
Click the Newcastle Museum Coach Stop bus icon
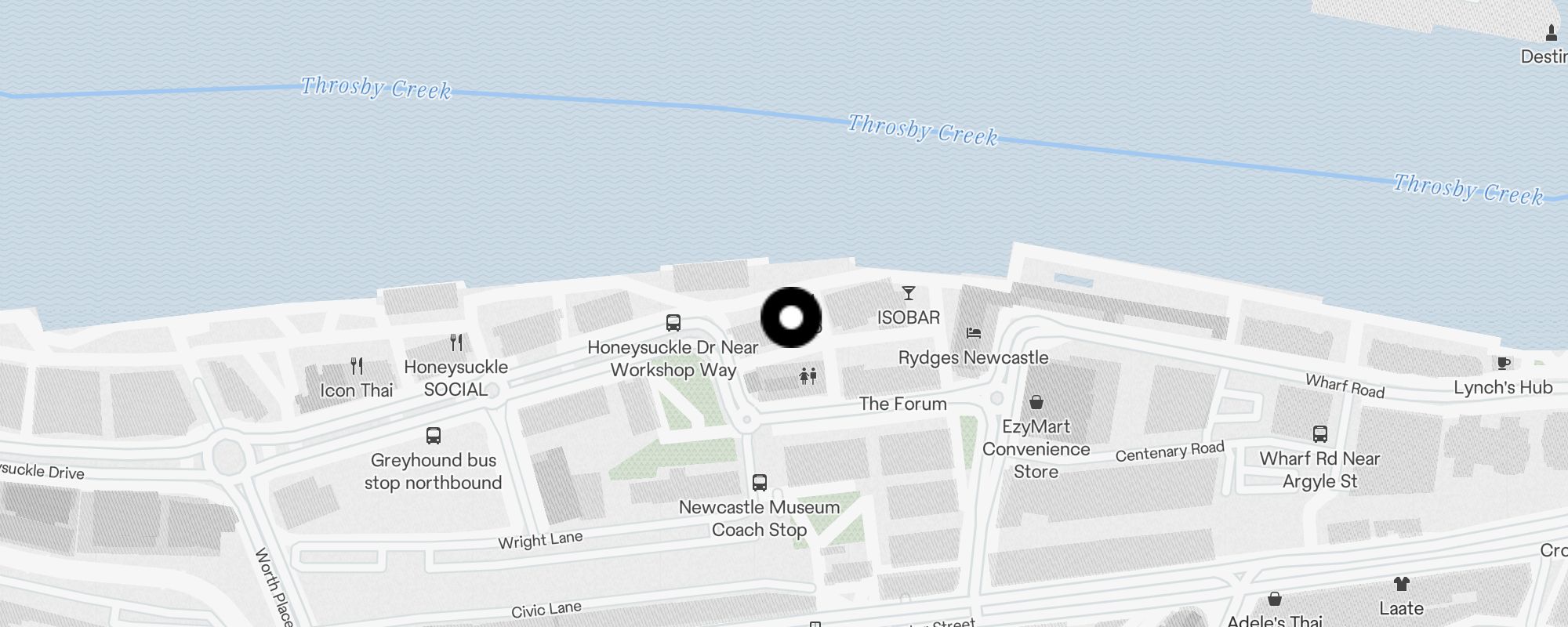click(759, 482)
